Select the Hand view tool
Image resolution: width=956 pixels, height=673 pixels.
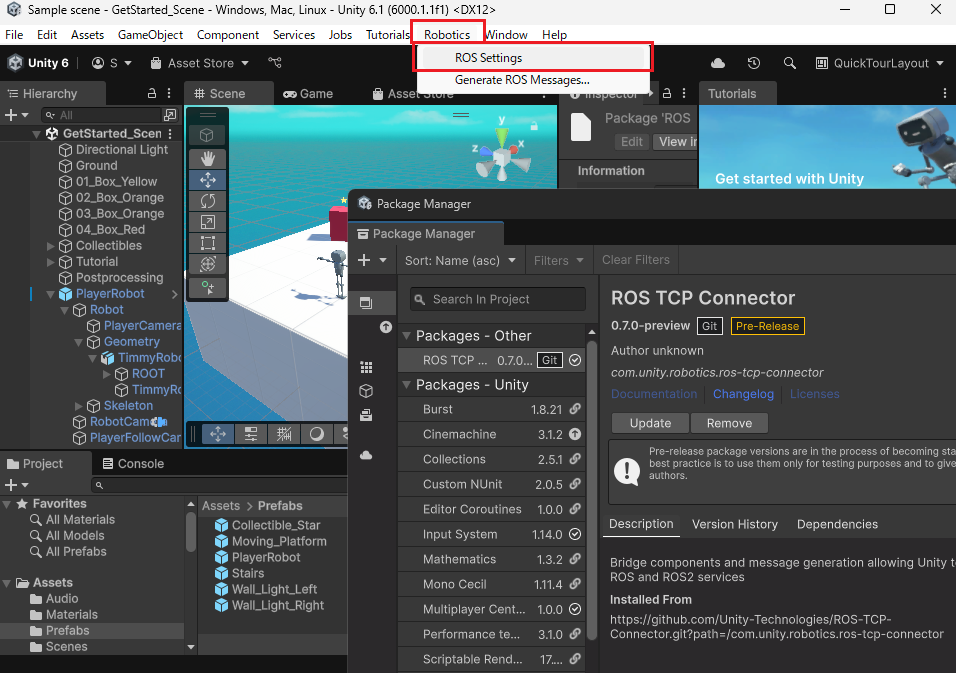(206, 159)
